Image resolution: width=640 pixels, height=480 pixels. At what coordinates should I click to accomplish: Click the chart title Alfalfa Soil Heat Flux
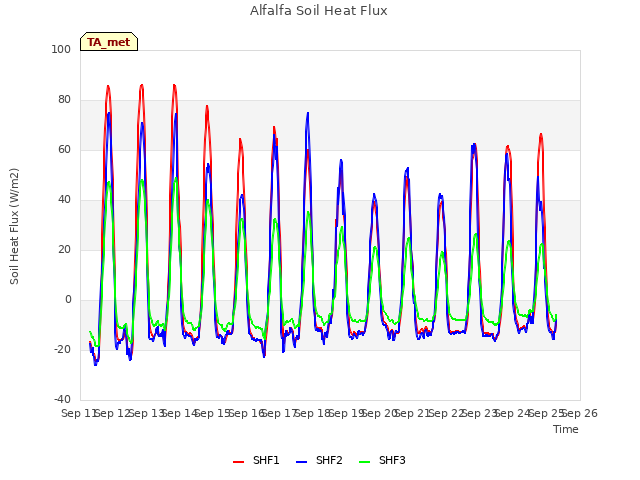319,10
